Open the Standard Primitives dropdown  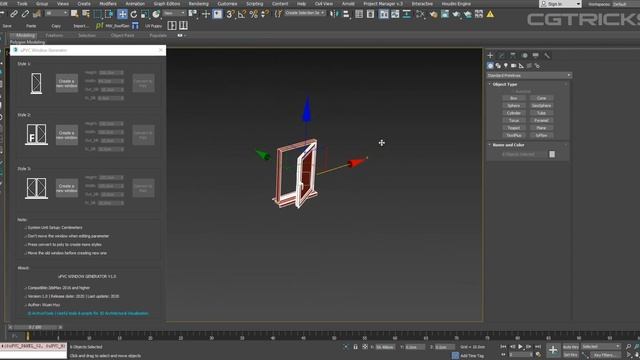(x=529, y=76)
